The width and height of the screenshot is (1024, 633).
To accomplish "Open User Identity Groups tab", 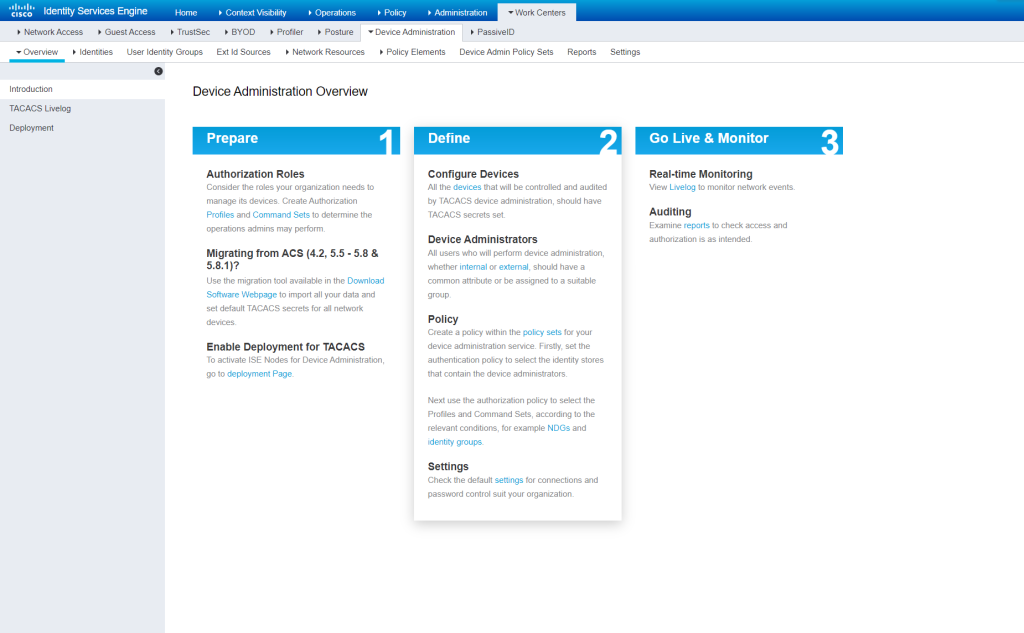I will [165, 52].
